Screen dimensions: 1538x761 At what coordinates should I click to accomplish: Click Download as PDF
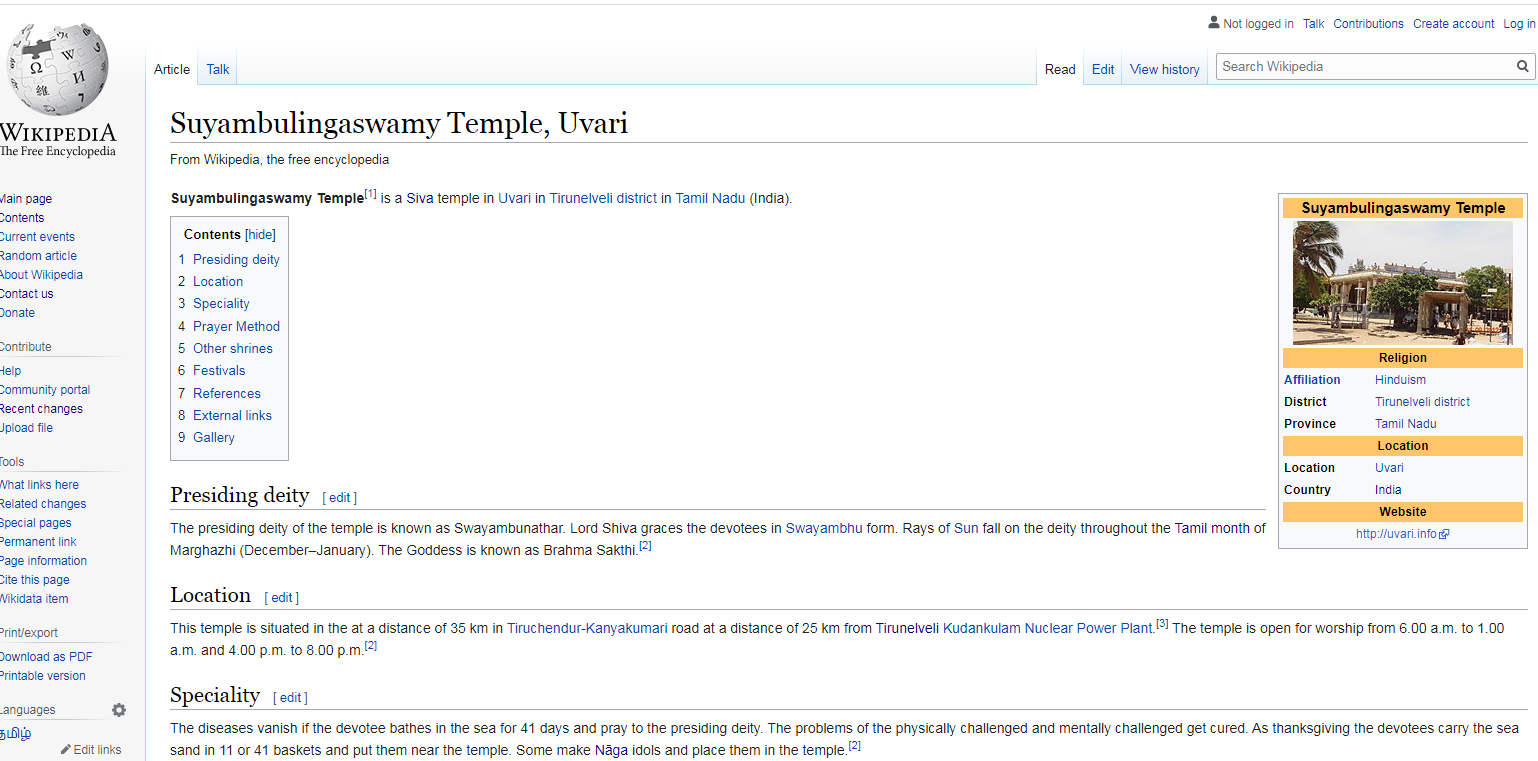coord(46,657)
